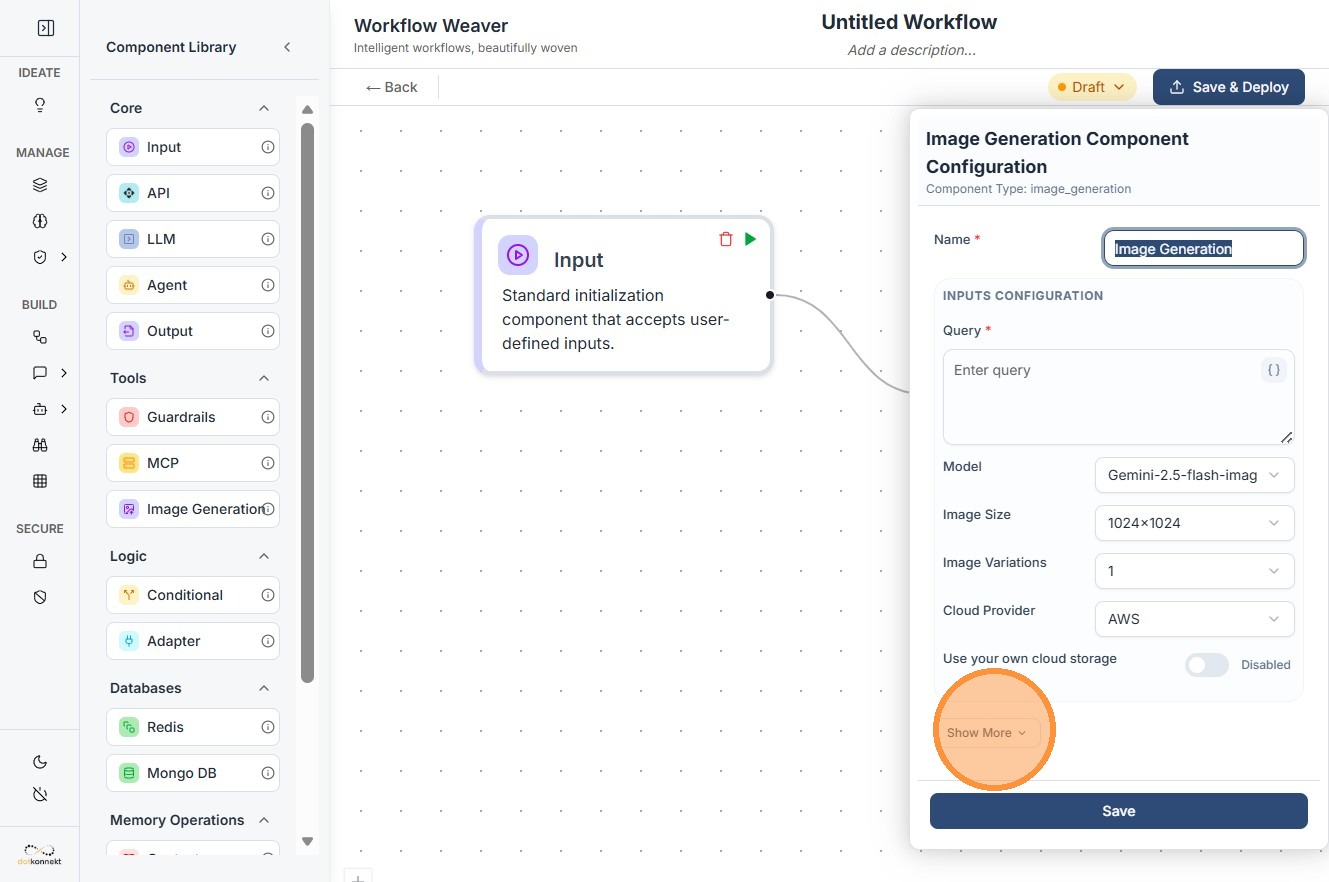Expand Show More options
The height and width of the screenshot is (882, 1329).
tap(987, 733)
